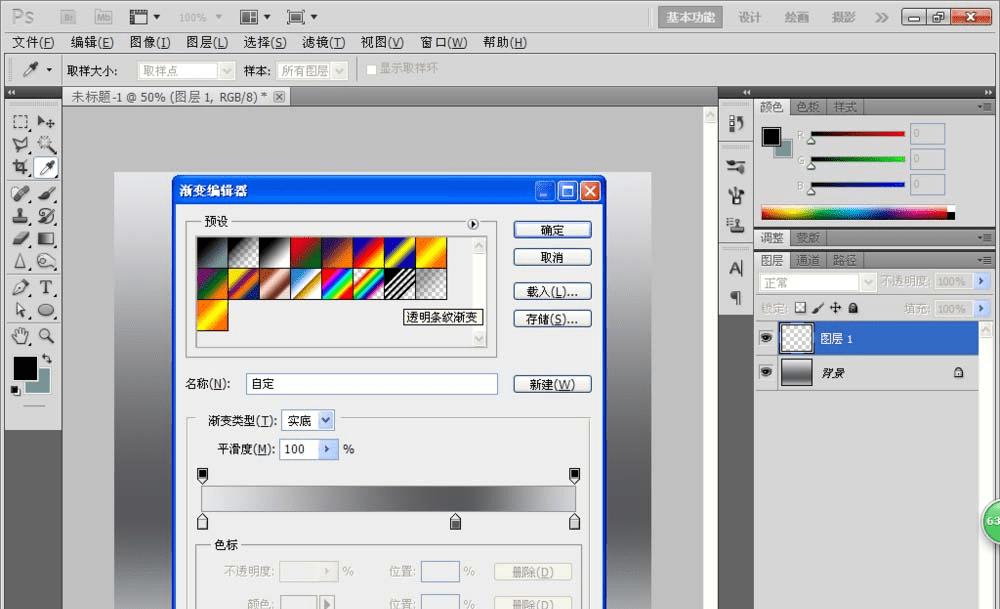Select the rainbow spectrum gradient preset
This screenshot has height=609, width=1000.
pos(335,283)
